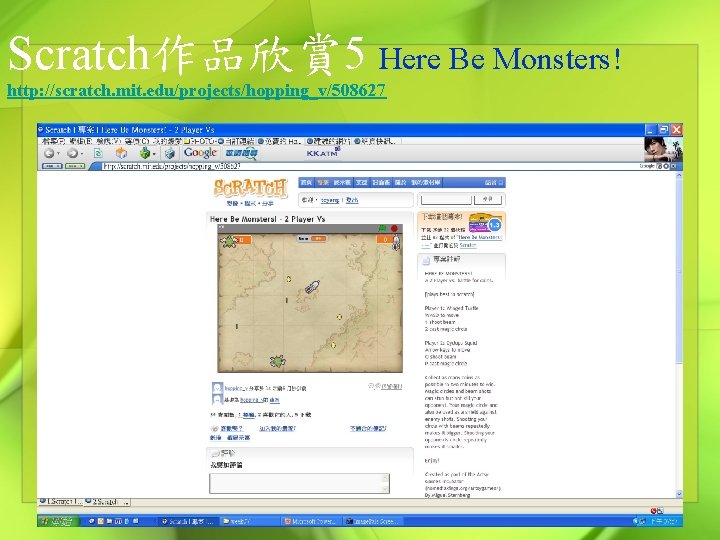Image resolution: width=720 pixels, height=540 pixels.
Task: Click the 'flag as inappropriate' link
Action: pos(368,428)
